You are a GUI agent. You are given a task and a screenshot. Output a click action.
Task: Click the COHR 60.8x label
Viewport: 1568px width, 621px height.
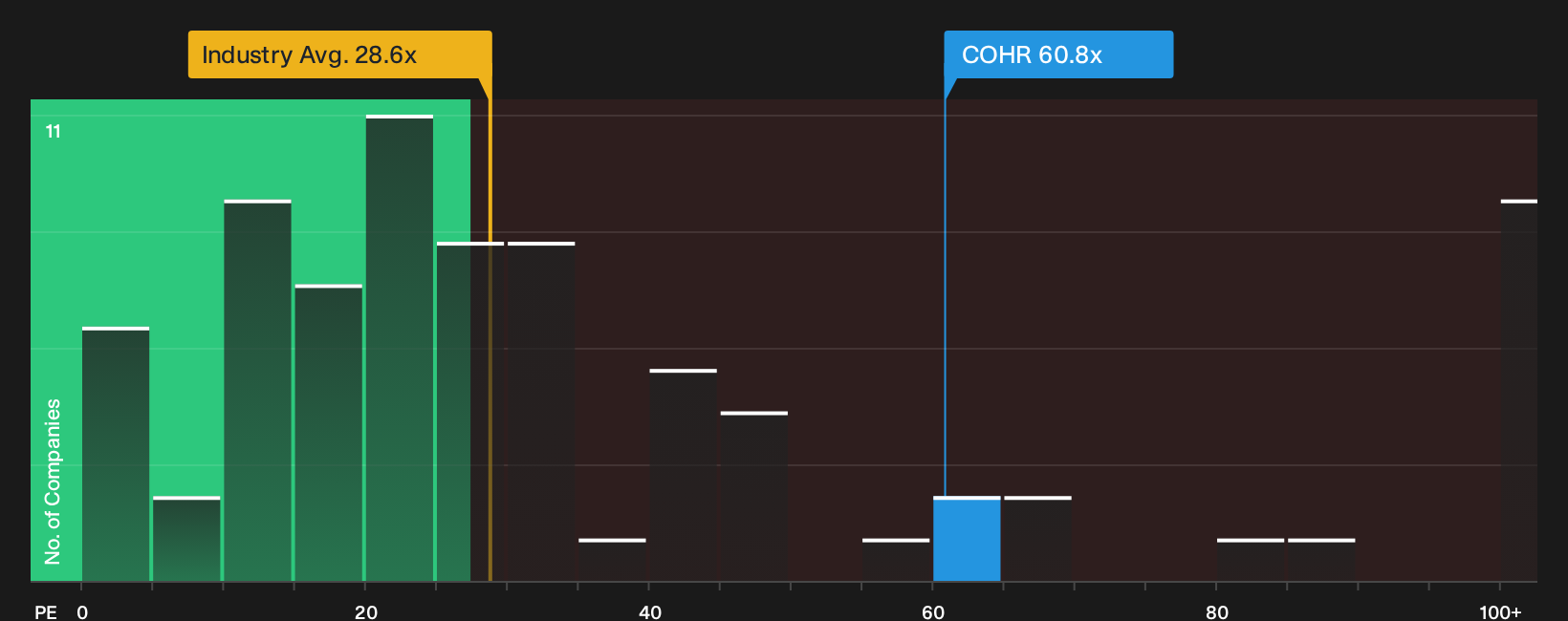1058,54
